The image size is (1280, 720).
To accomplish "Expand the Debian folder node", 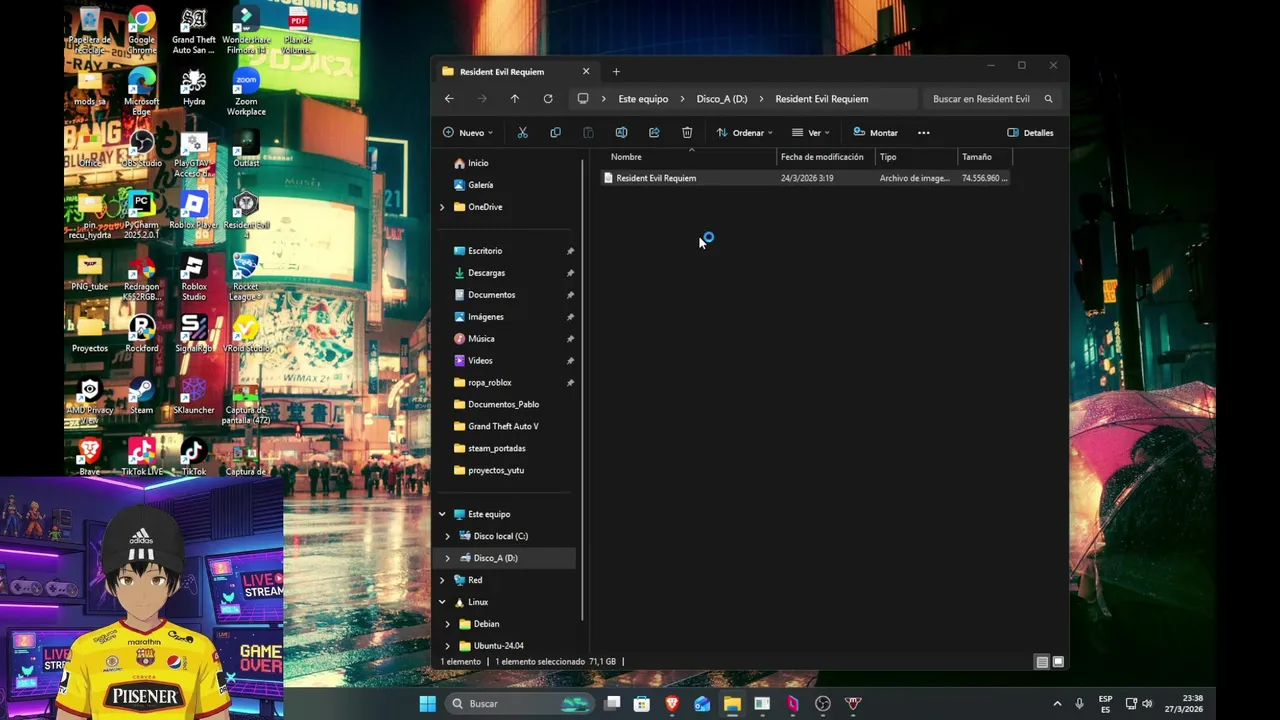I will (x=448, y=624).
